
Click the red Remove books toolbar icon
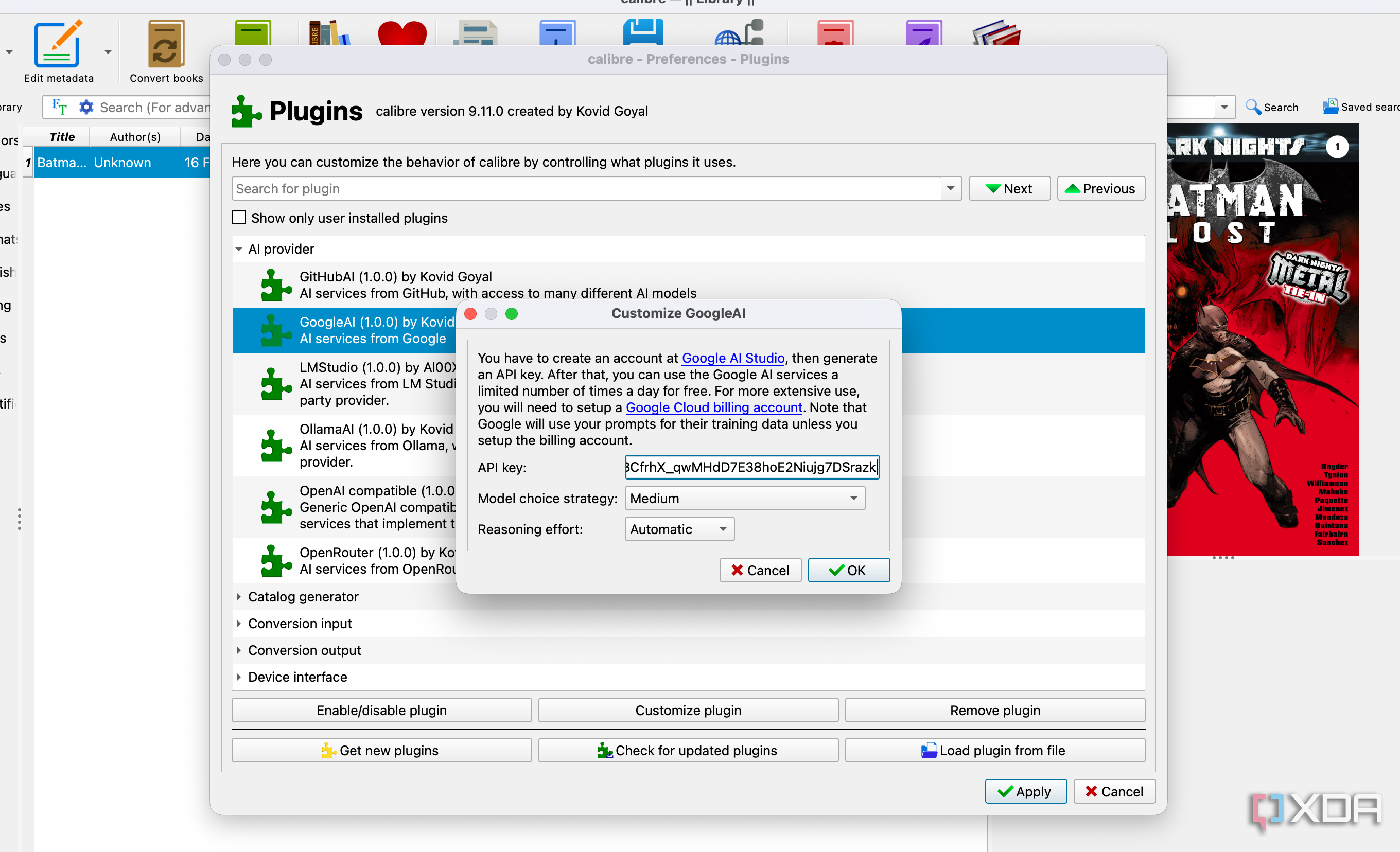(835, 32)
